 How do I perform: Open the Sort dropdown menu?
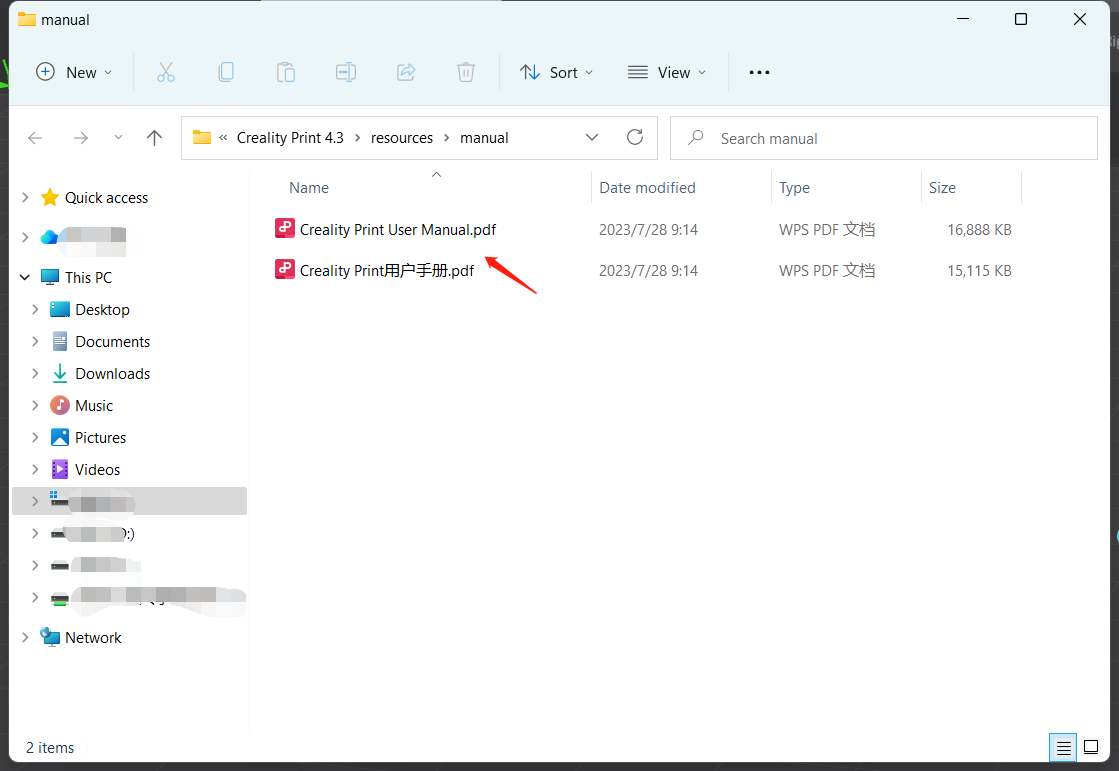tap(557, 72)
